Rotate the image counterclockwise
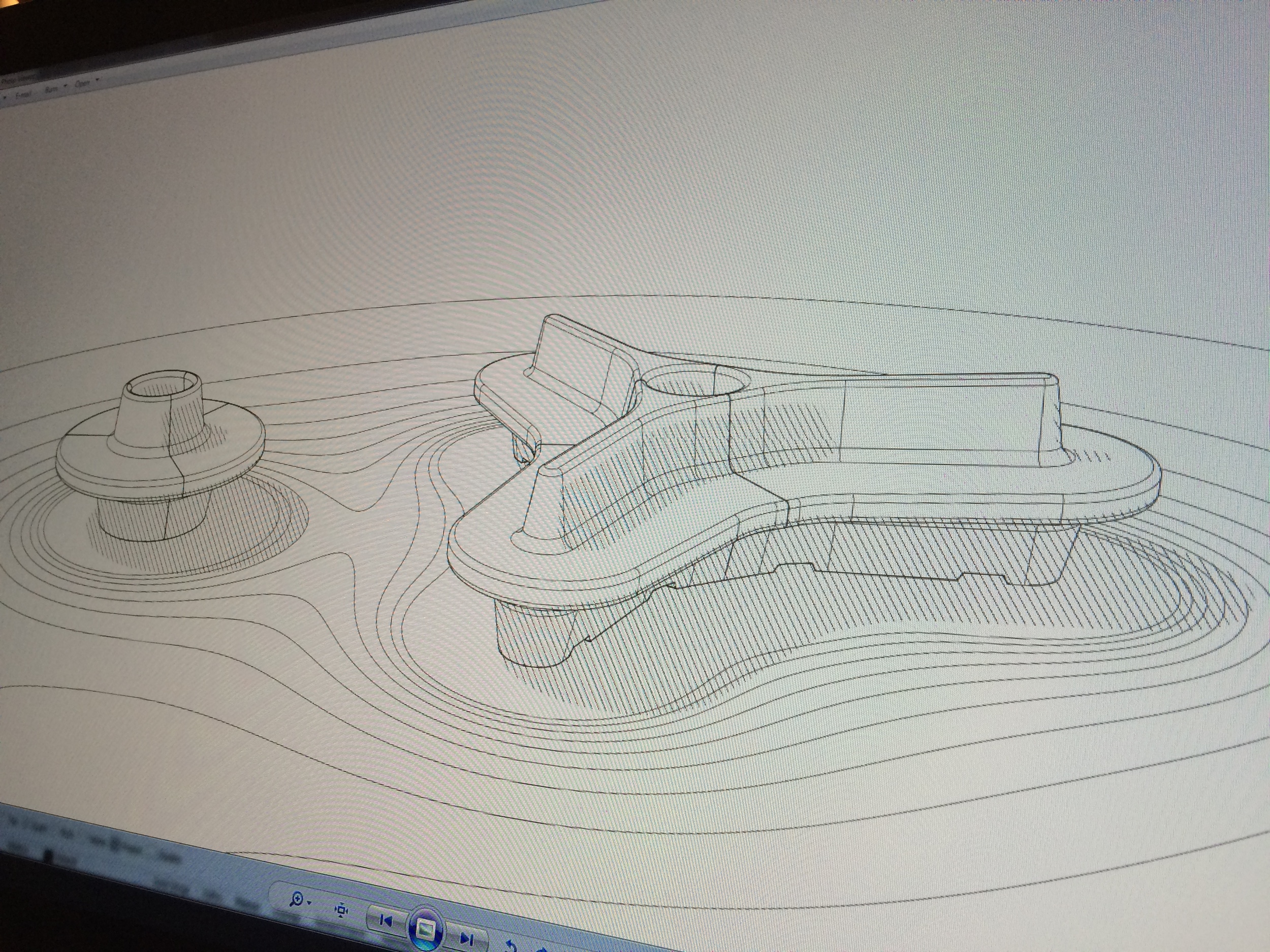This screenshot has width=1270, height=952. pos(512,946)
